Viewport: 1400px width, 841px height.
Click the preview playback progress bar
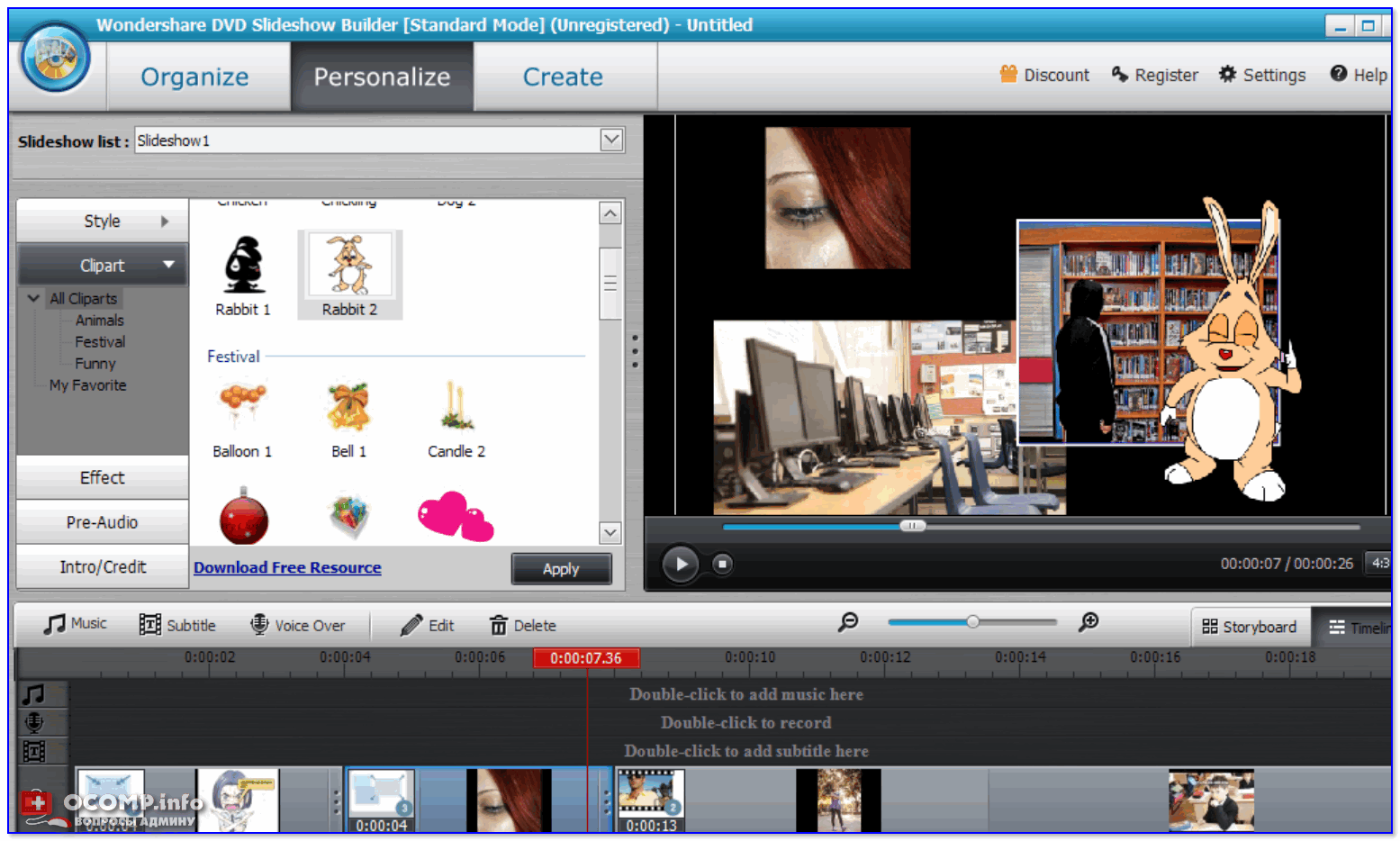coord(1041,527)
